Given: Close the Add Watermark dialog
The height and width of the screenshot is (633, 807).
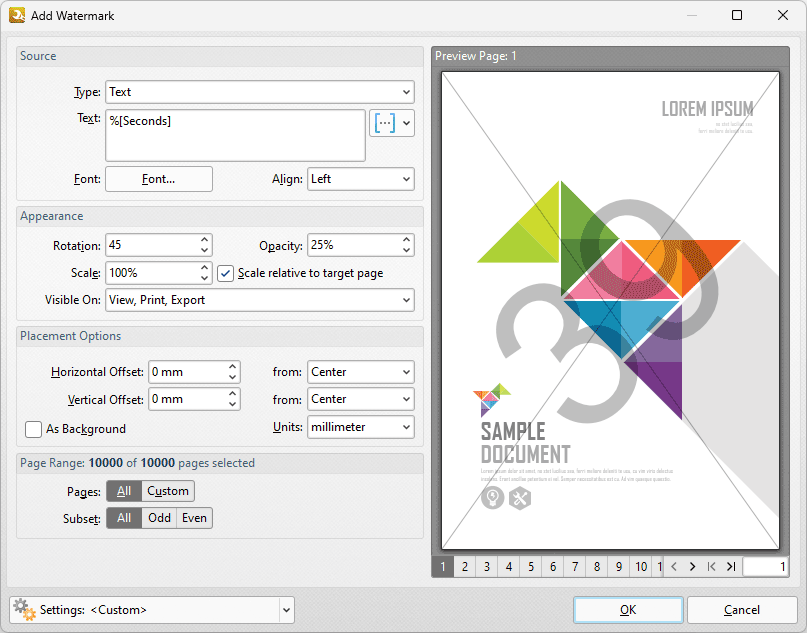Looking at the screenshot, I should click(783, 15).
